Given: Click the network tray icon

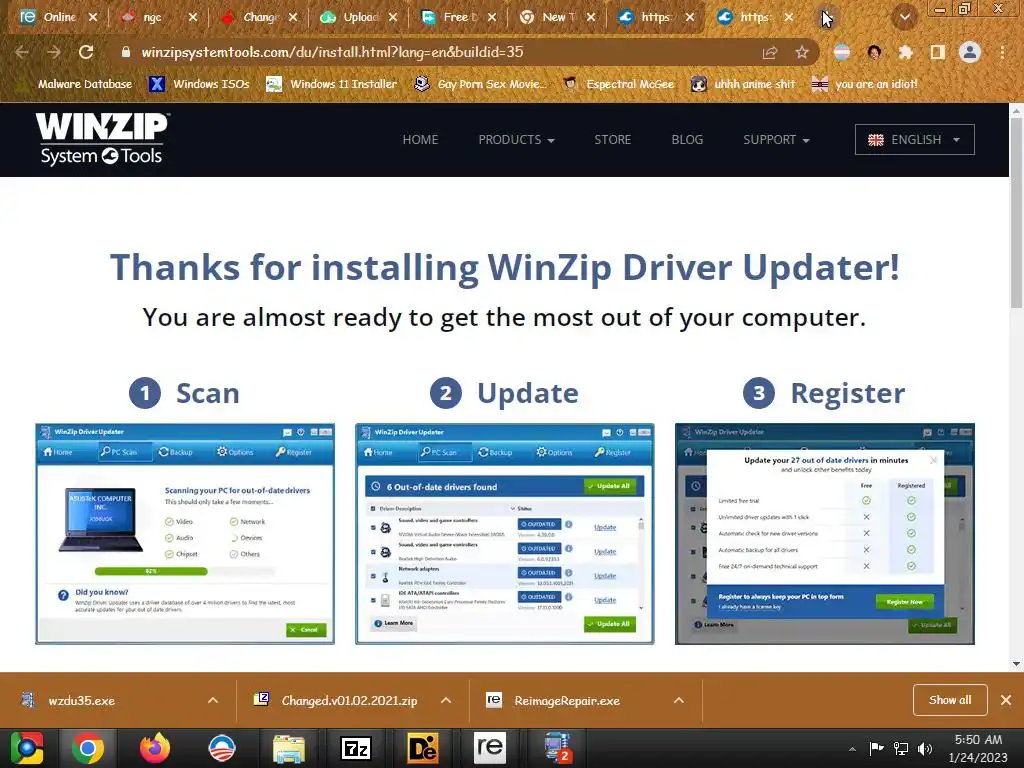Looking at the screenshot, I should tap(901, 749).
